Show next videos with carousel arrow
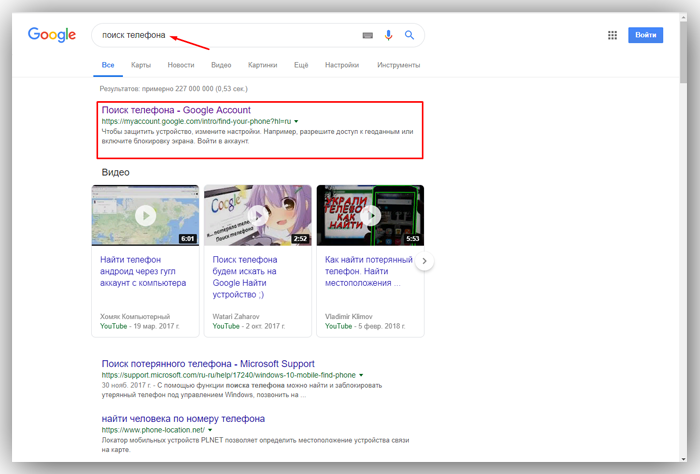 [x=425, y=261]
